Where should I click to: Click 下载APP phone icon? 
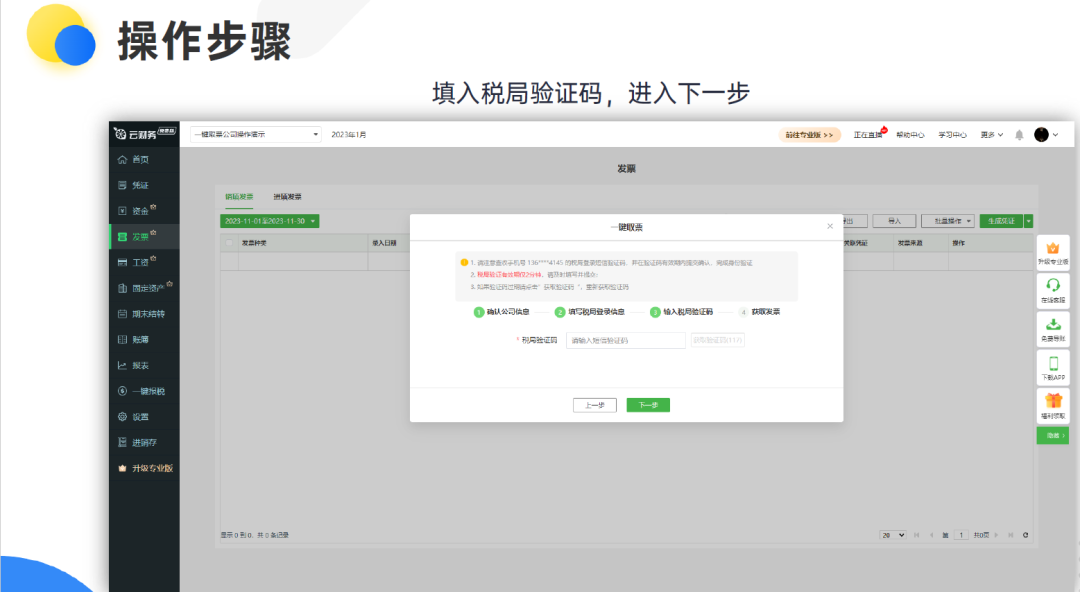[x=1053, y=368]
